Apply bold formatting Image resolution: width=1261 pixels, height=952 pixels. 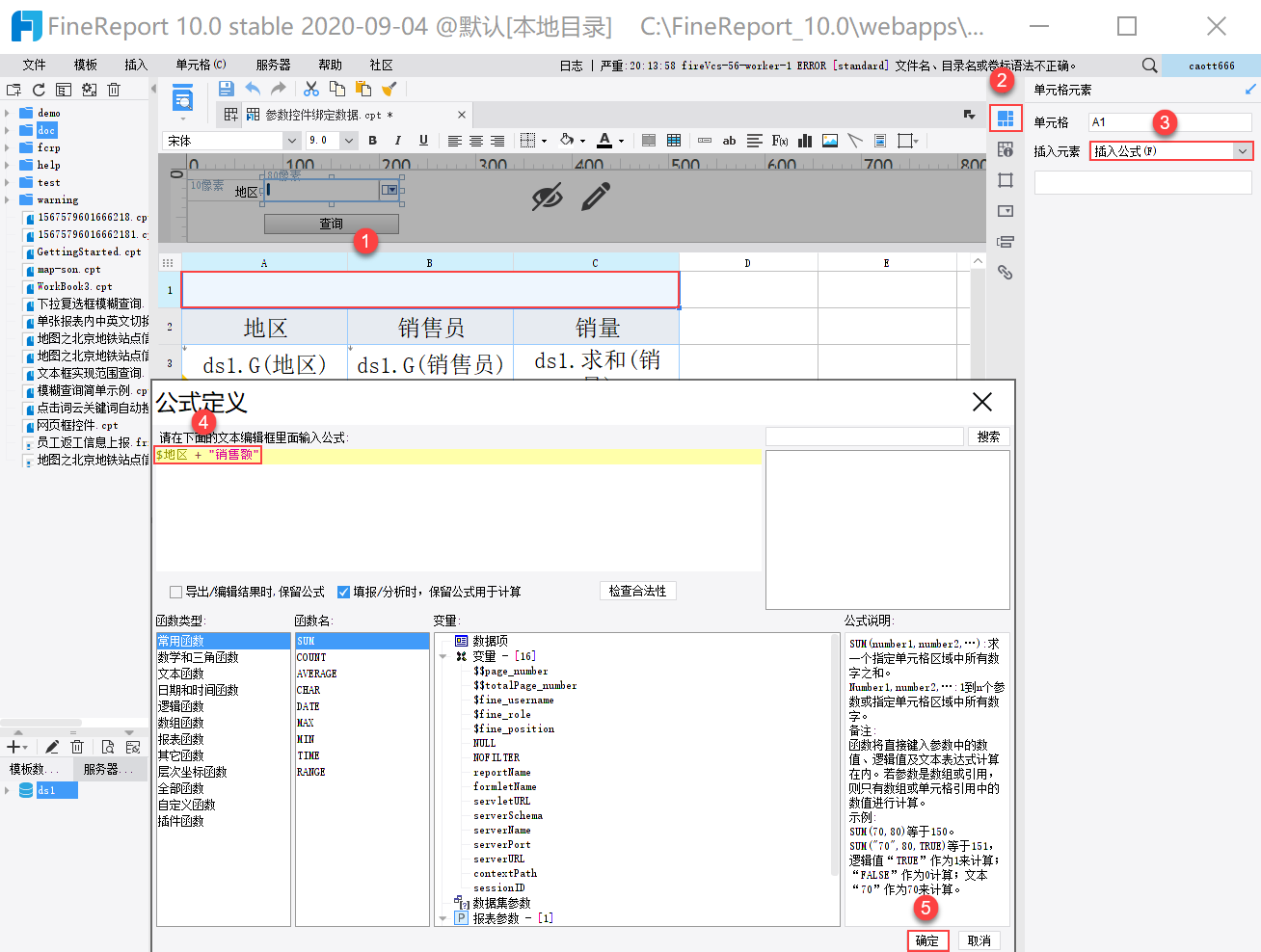(x=373, y=141)
